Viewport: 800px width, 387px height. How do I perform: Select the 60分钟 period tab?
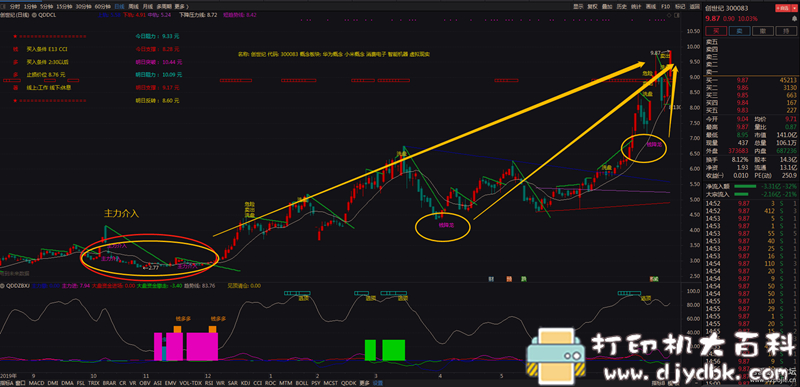point(103,7)
